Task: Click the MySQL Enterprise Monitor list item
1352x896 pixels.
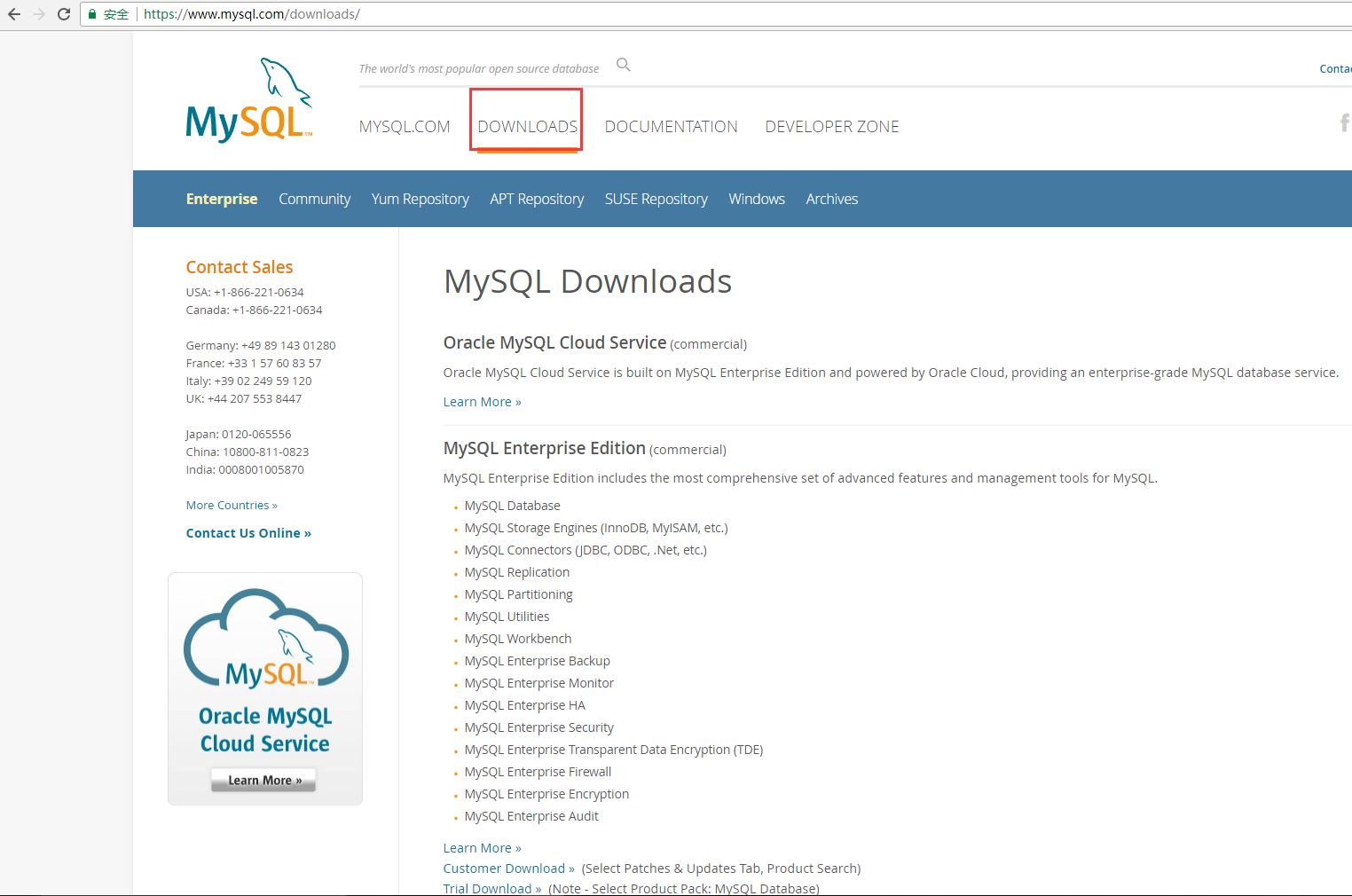Action: (539, 683)
